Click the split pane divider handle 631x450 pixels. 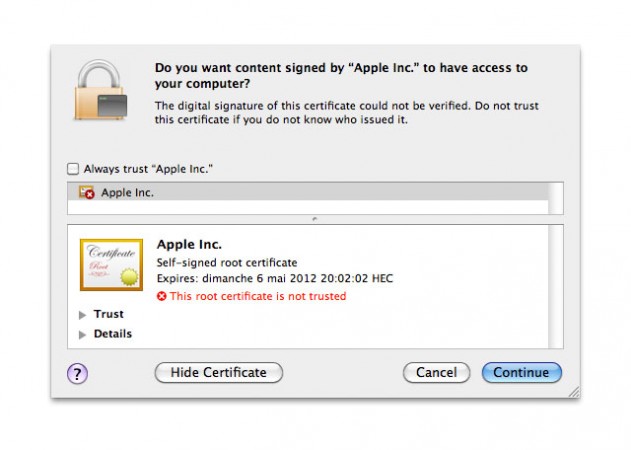tap(315, 219)
